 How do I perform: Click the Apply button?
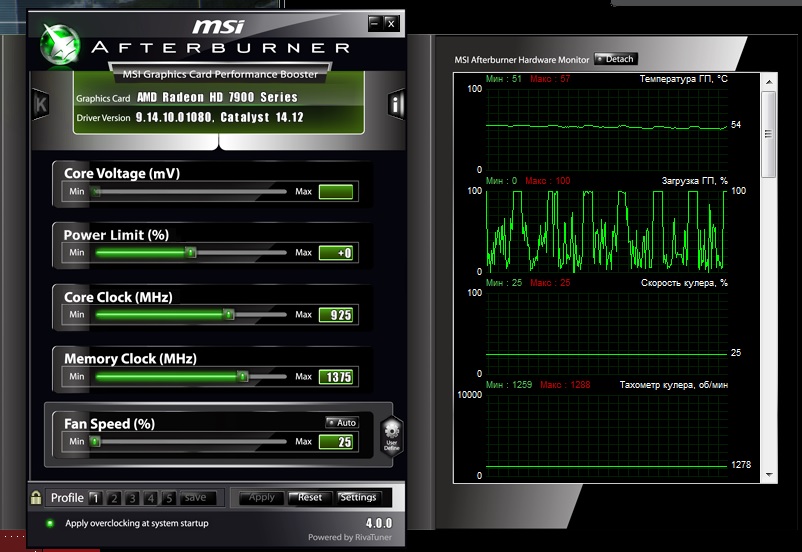(x=261, y=498)
